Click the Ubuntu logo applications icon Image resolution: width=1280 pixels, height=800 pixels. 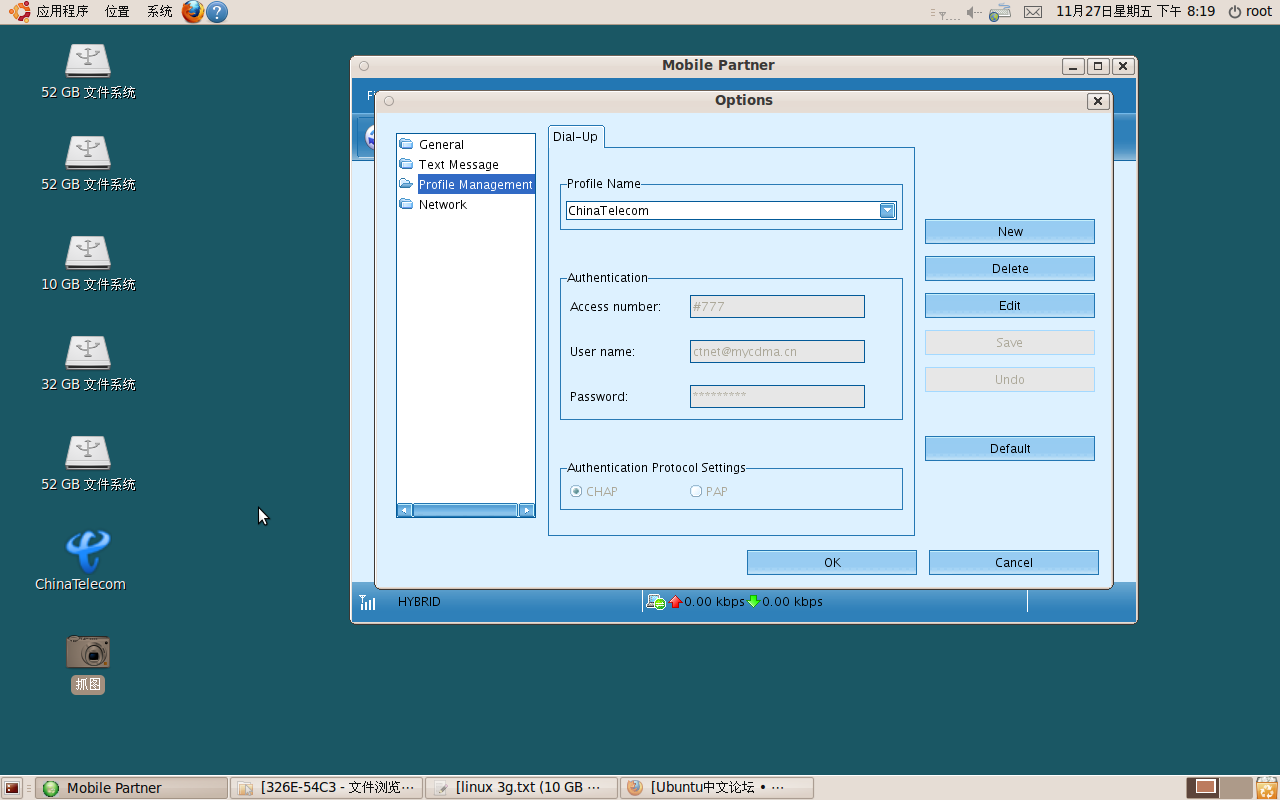20,12
